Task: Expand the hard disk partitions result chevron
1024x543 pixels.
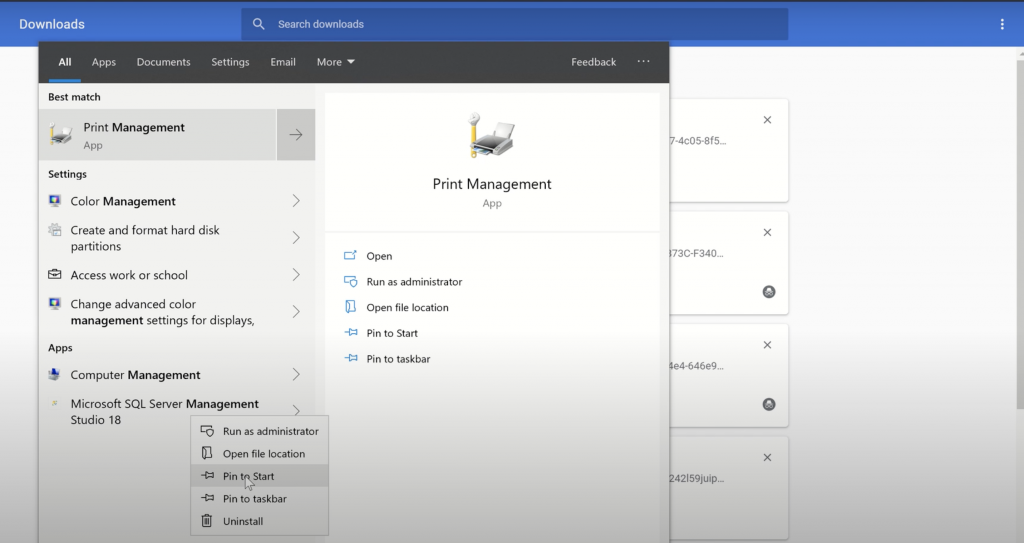Action: [296, 238]
